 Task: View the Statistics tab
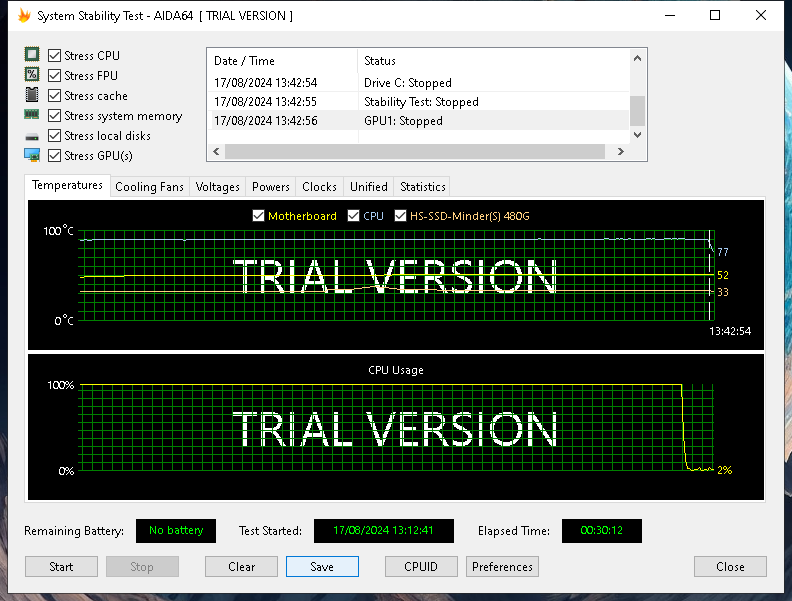[423, 187]
